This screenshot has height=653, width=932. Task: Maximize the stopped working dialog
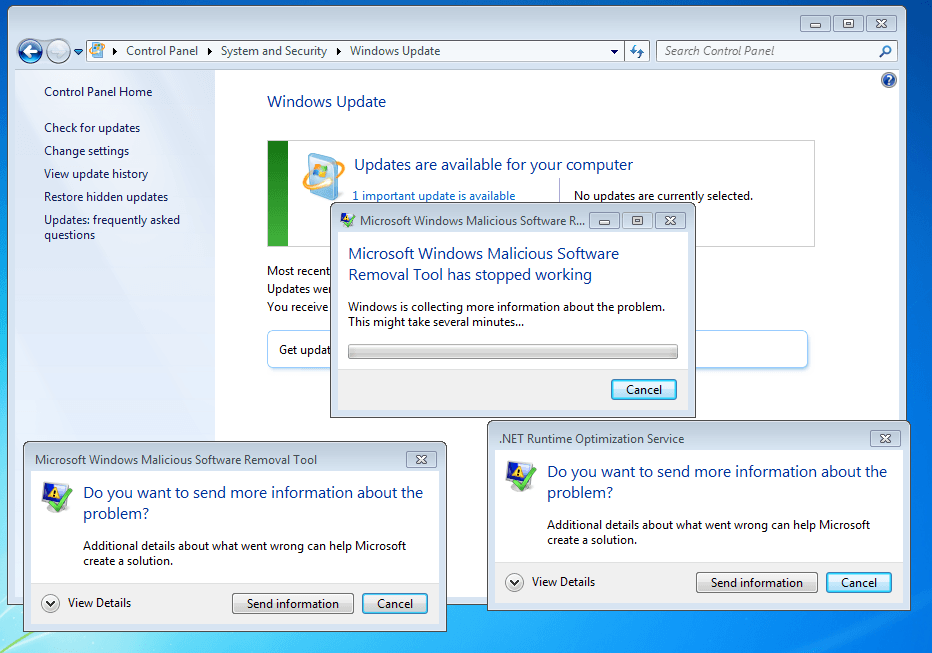click(x=637, y=221)
